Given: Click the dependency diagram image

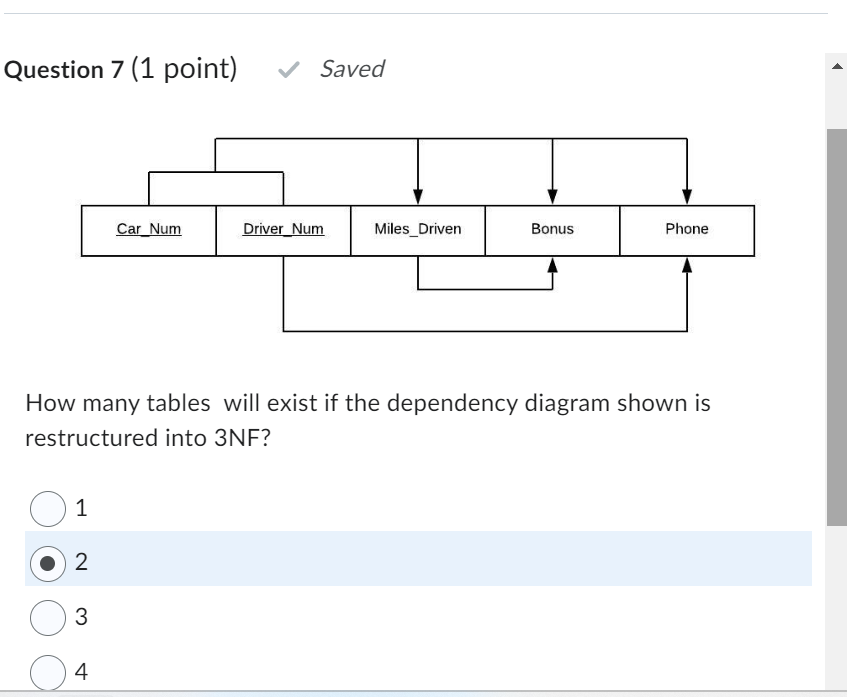Looking at the screenshot, I should 420,230.
